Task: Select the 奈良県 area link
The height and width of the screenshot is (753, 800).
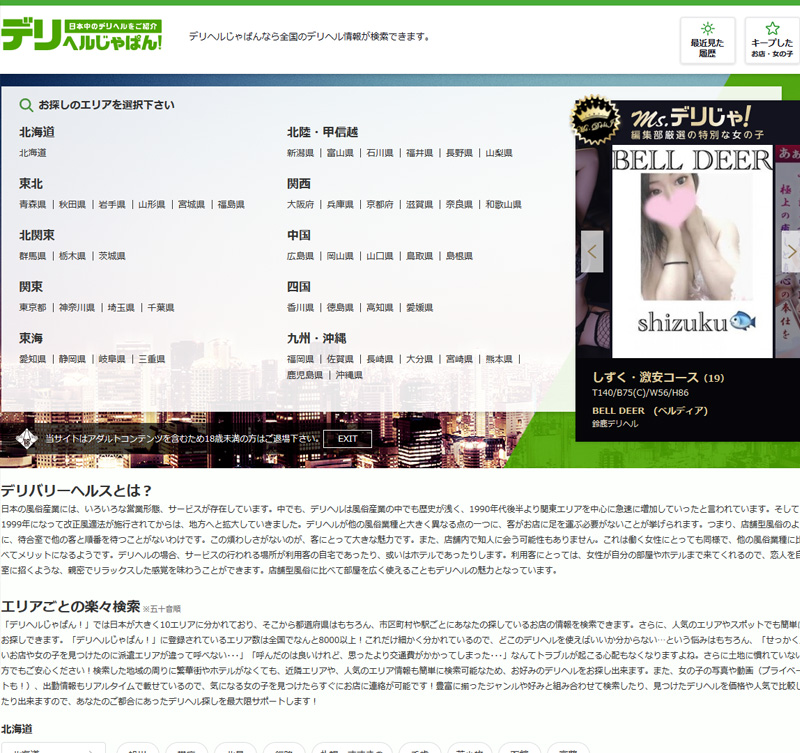Action: (x=460, y=205)
